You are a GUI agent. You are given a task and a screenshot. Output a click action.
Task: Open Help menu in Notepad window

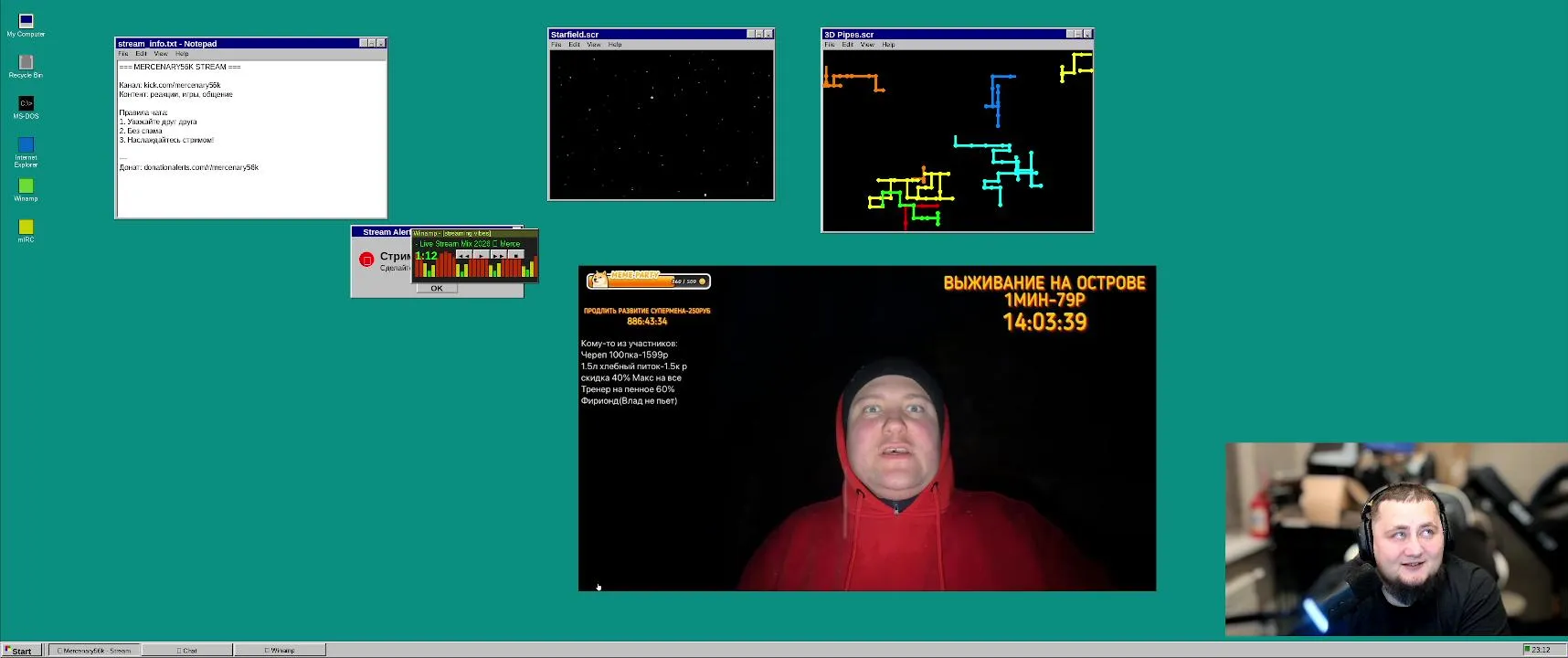(182, 54)
